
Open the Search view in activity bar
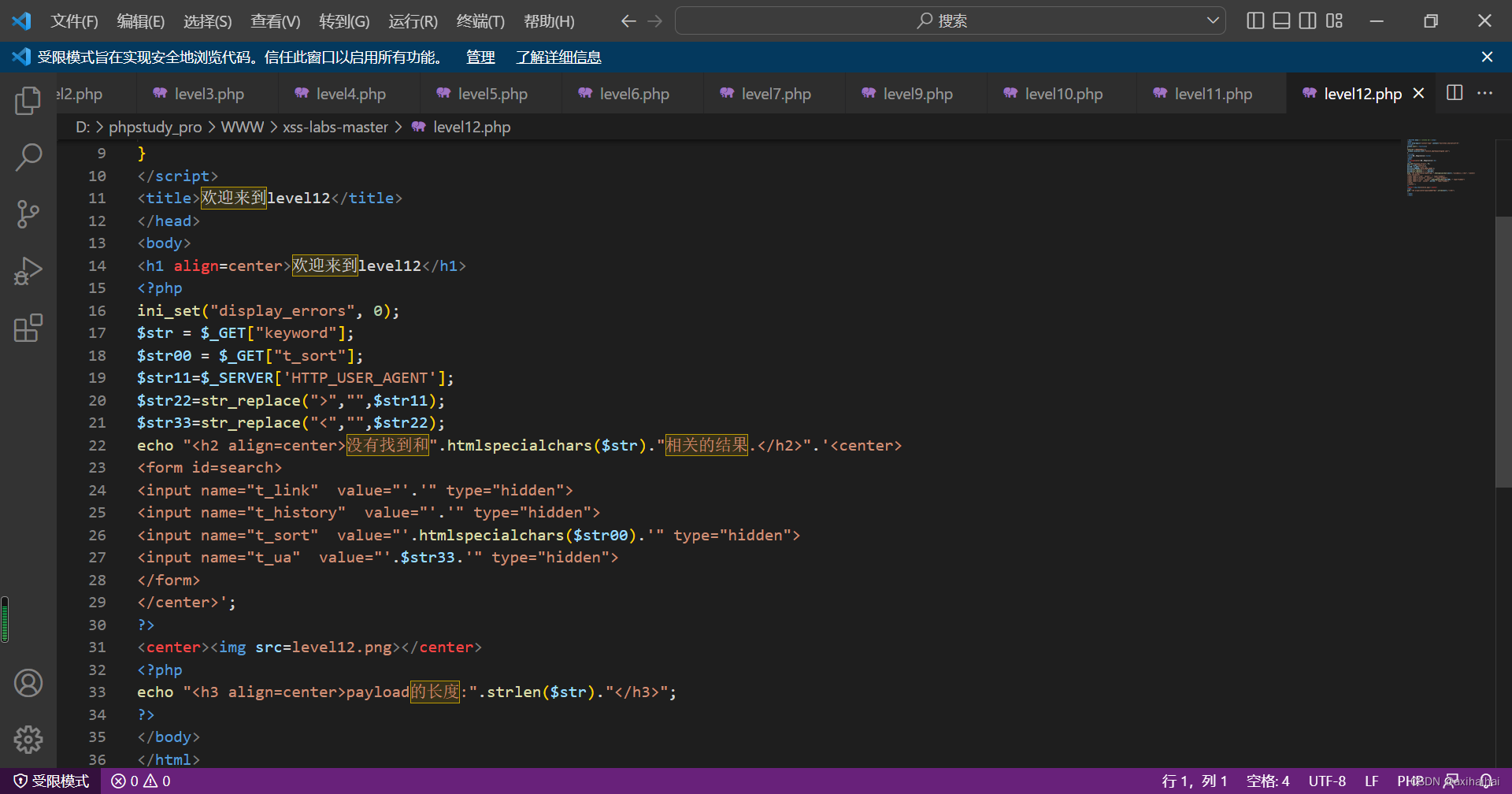click(28, 157)
